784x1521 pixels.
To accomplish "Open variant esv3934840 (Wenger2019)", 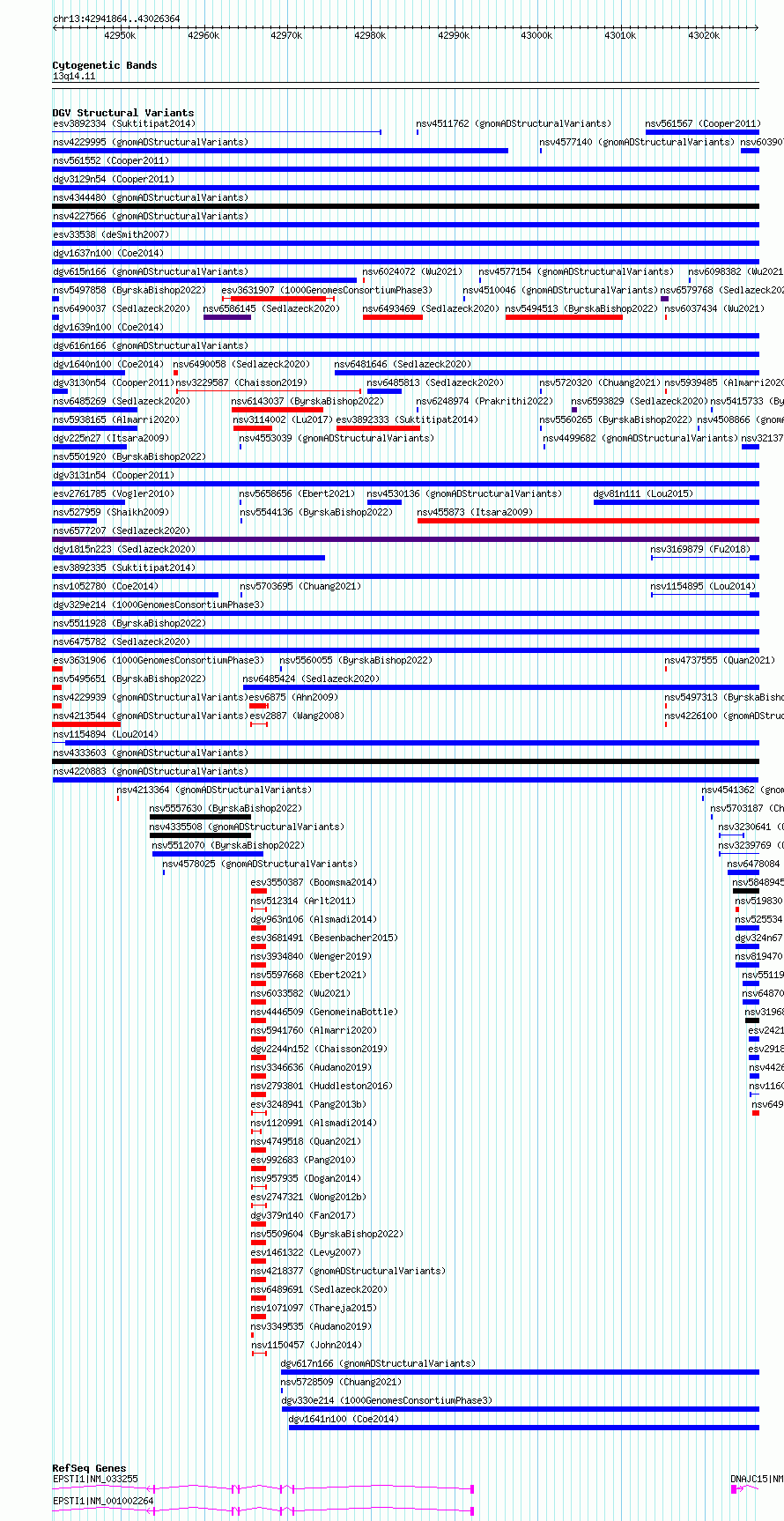I will coord(311,957).
